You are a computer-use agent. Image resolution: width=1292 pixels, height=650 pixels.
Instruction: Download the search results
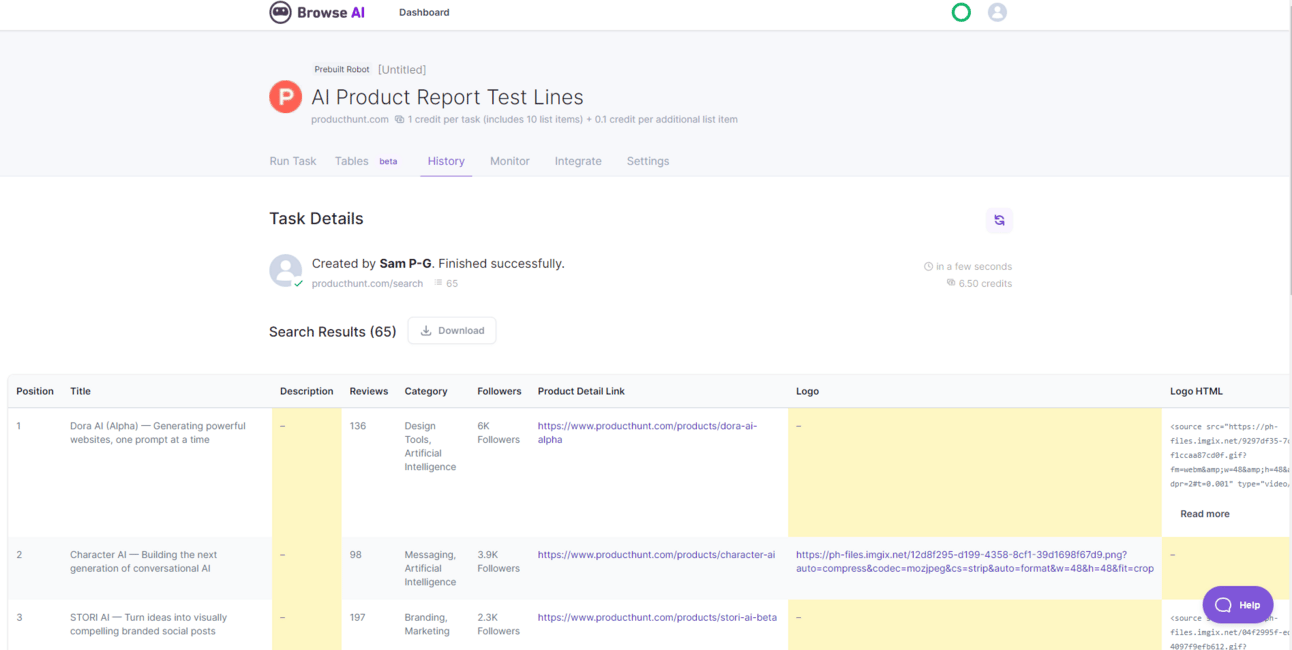452,331
